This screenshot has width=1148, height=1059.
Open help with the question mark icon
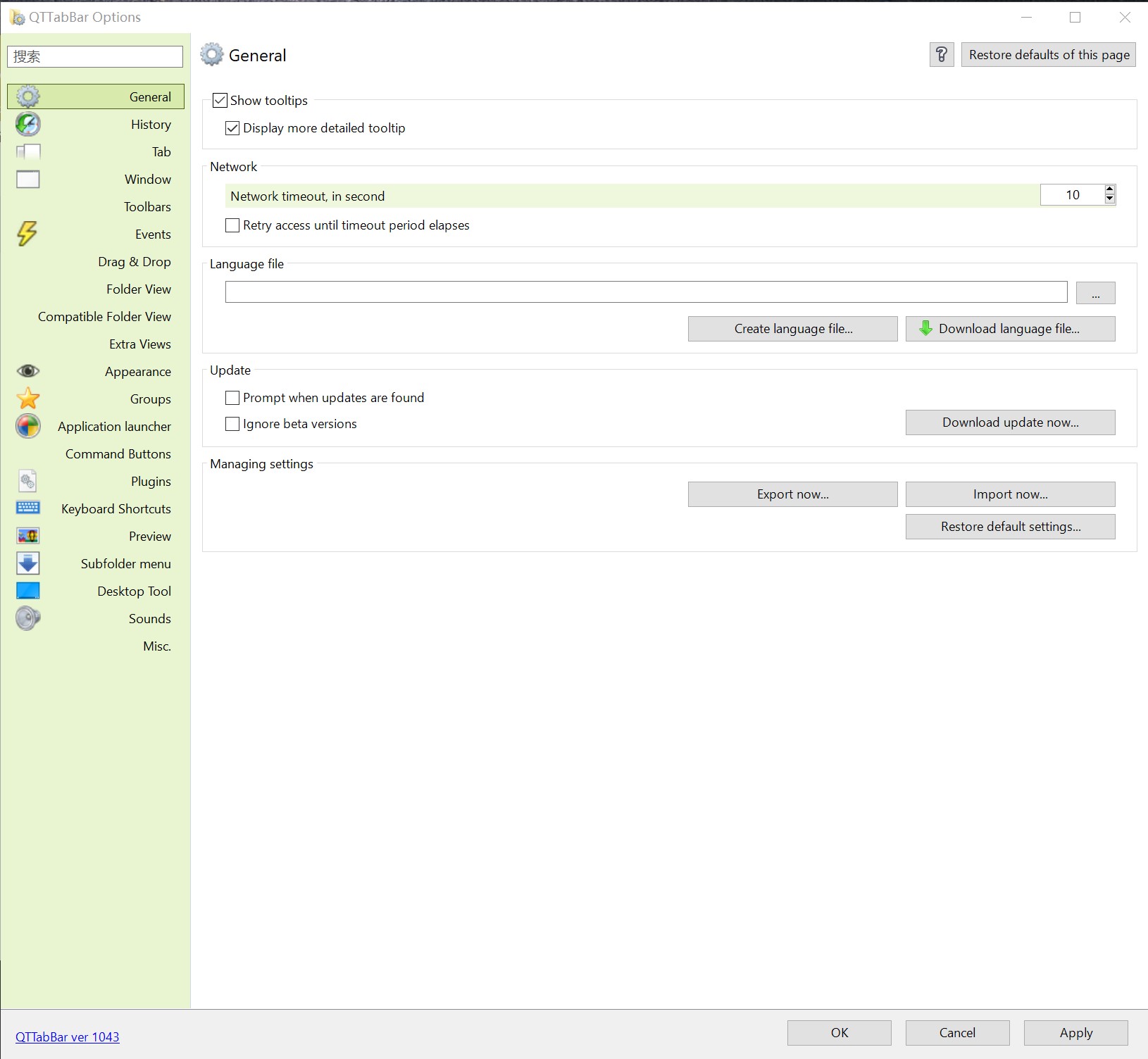click(x=942, y=55)
